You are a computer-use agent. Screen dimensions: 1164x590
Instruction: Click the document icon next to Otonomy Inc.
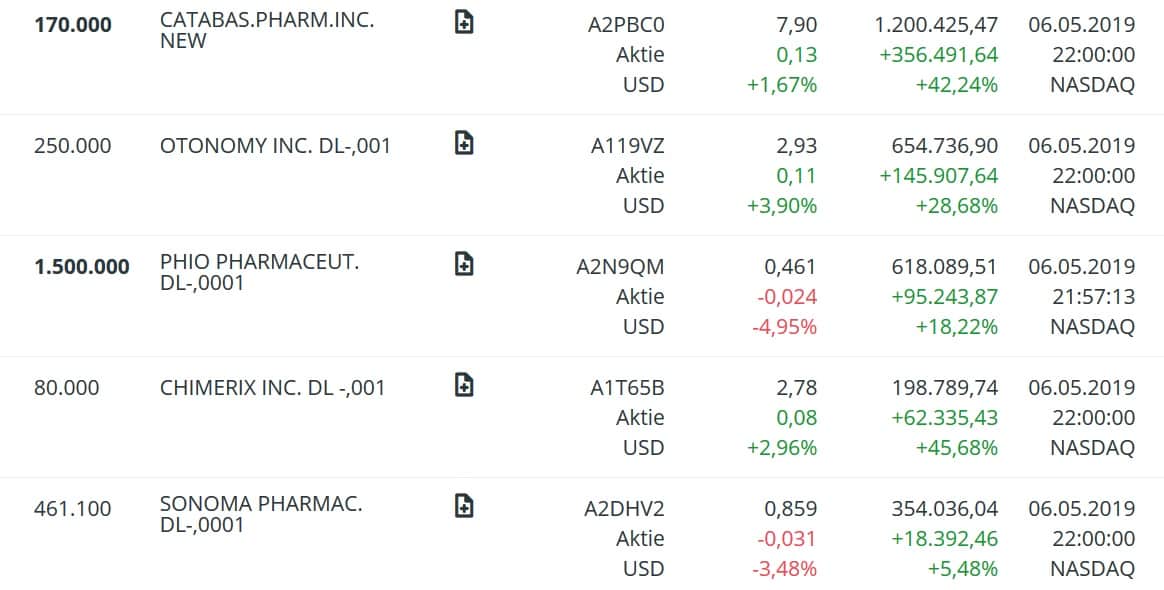coord(464,144)
